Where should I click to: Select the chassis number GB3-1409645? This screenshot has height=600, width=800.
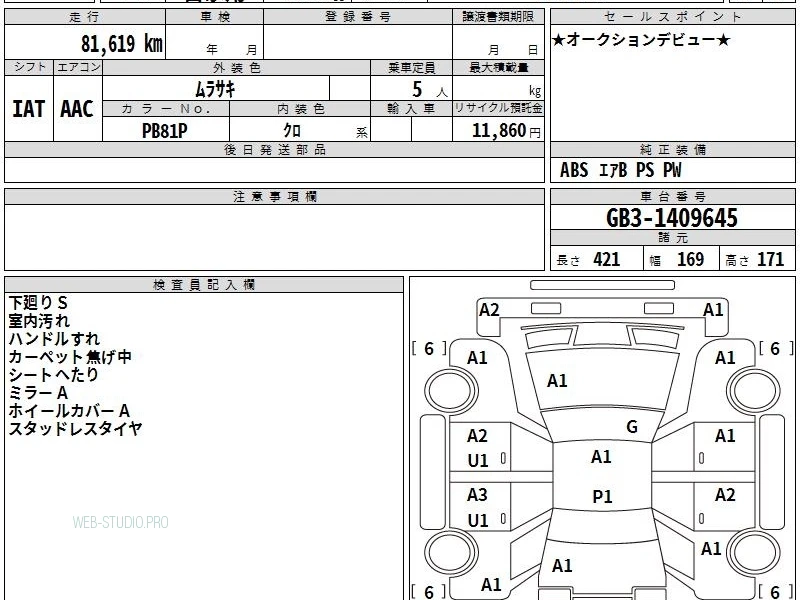pyautogui.click(x=672, y=218)
